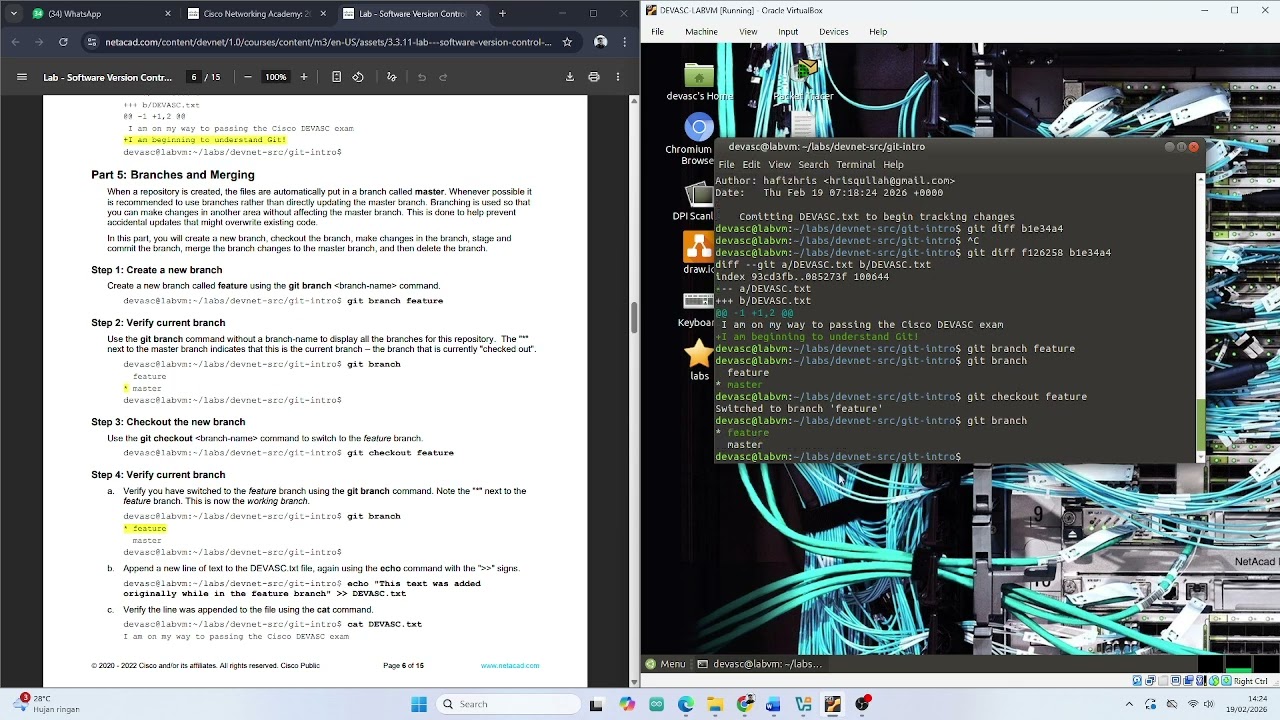
Task: Switch to Cisco Networking Academy tab
Action: pos(256,14)
